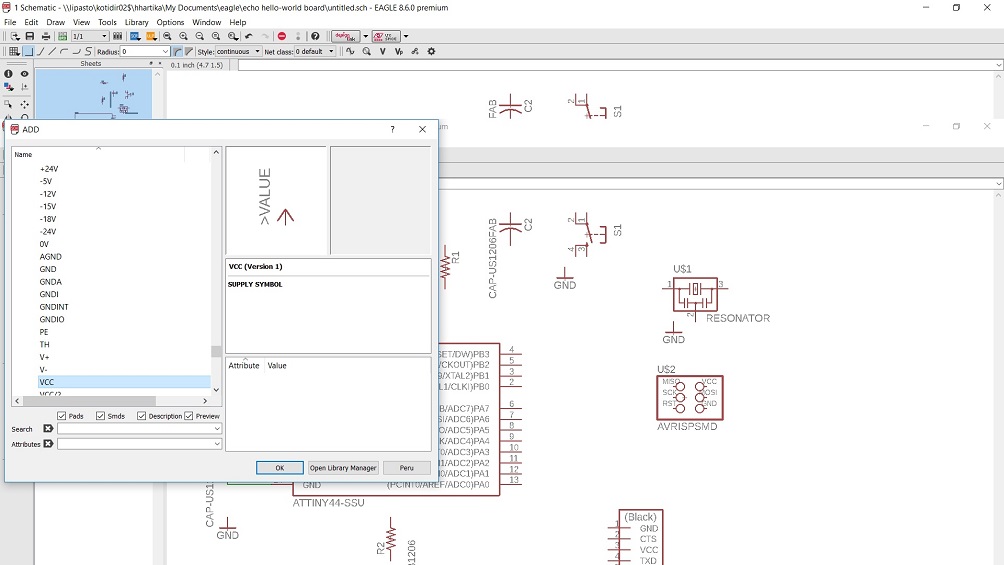Click the Redraw zoom icon
Image resolution: width=1004 pixels, height=565 pixels.
(216, 37)
